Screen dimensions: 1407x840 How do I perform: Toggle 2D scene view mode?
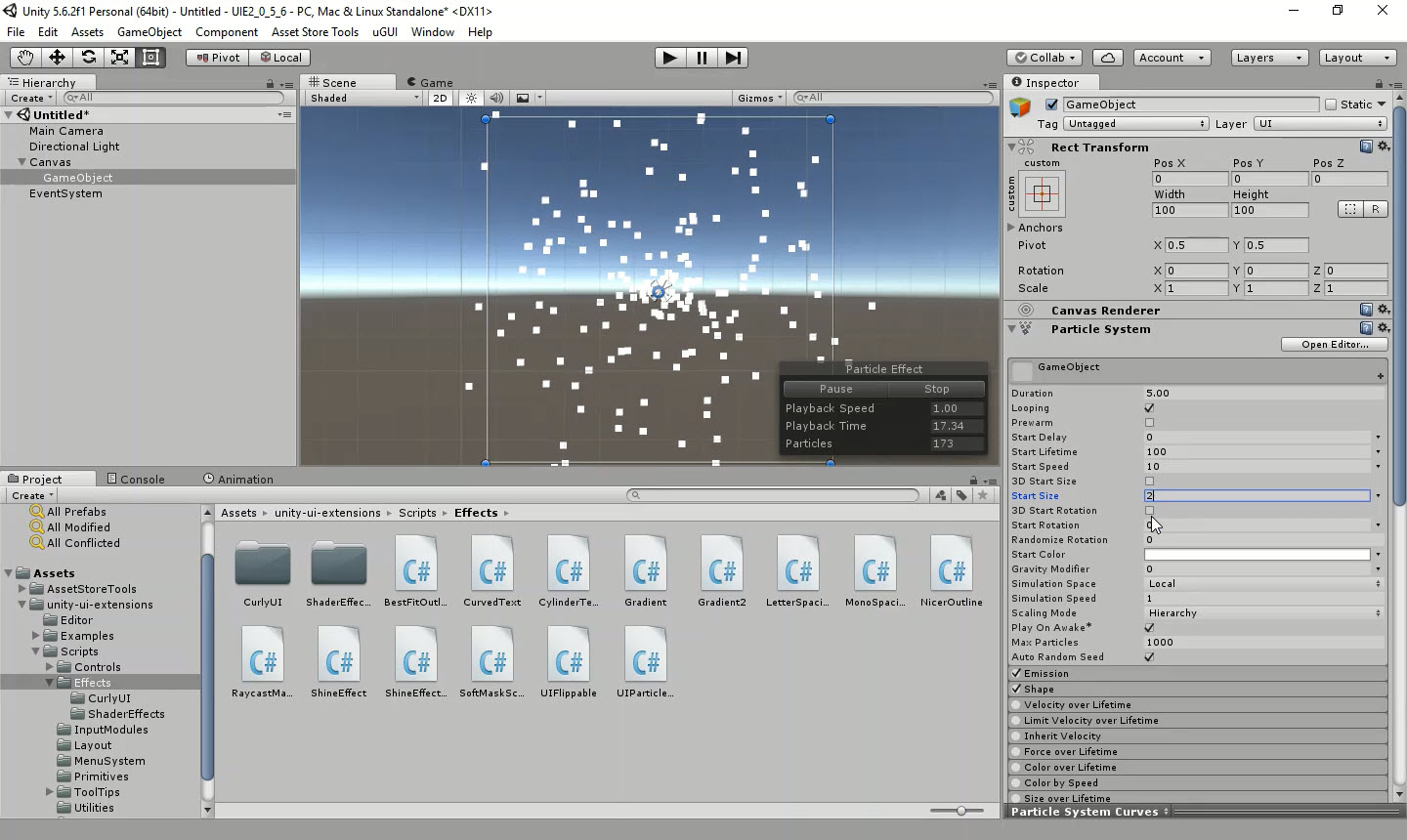click(440, 98)
